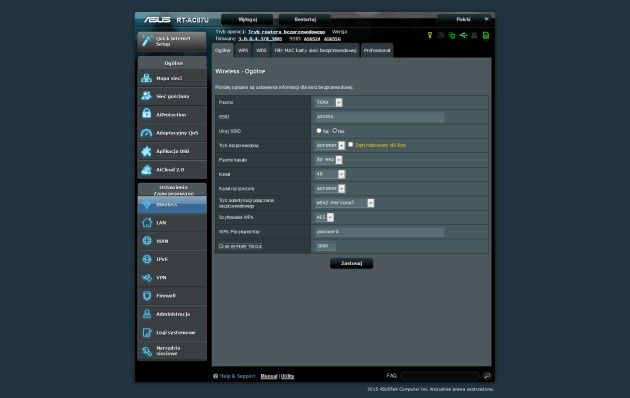
Task: Open Sieć gościnna guest network icon
Action: pos(146,96)
